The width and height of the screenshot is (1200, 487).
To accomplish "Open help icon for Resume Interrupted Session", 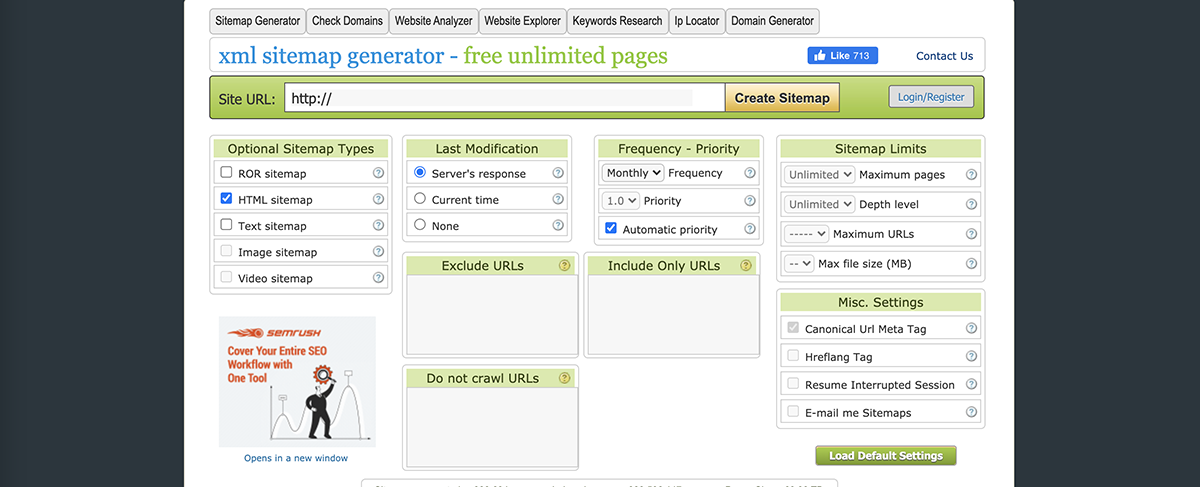I will point(971,384).
